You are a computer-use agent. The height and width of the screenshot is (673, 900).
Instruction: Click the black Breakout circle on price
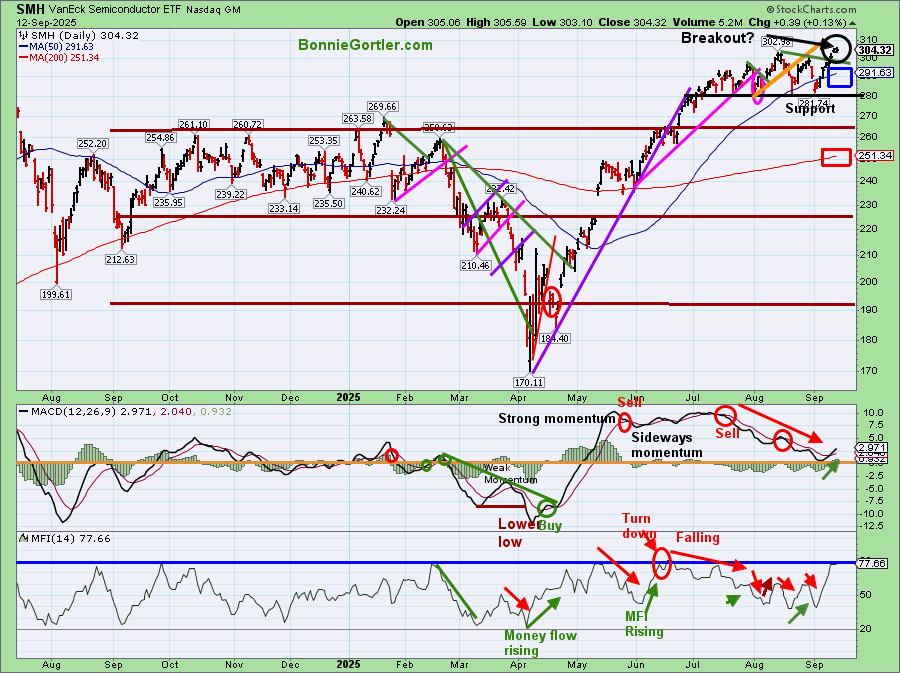coord(837,48)
